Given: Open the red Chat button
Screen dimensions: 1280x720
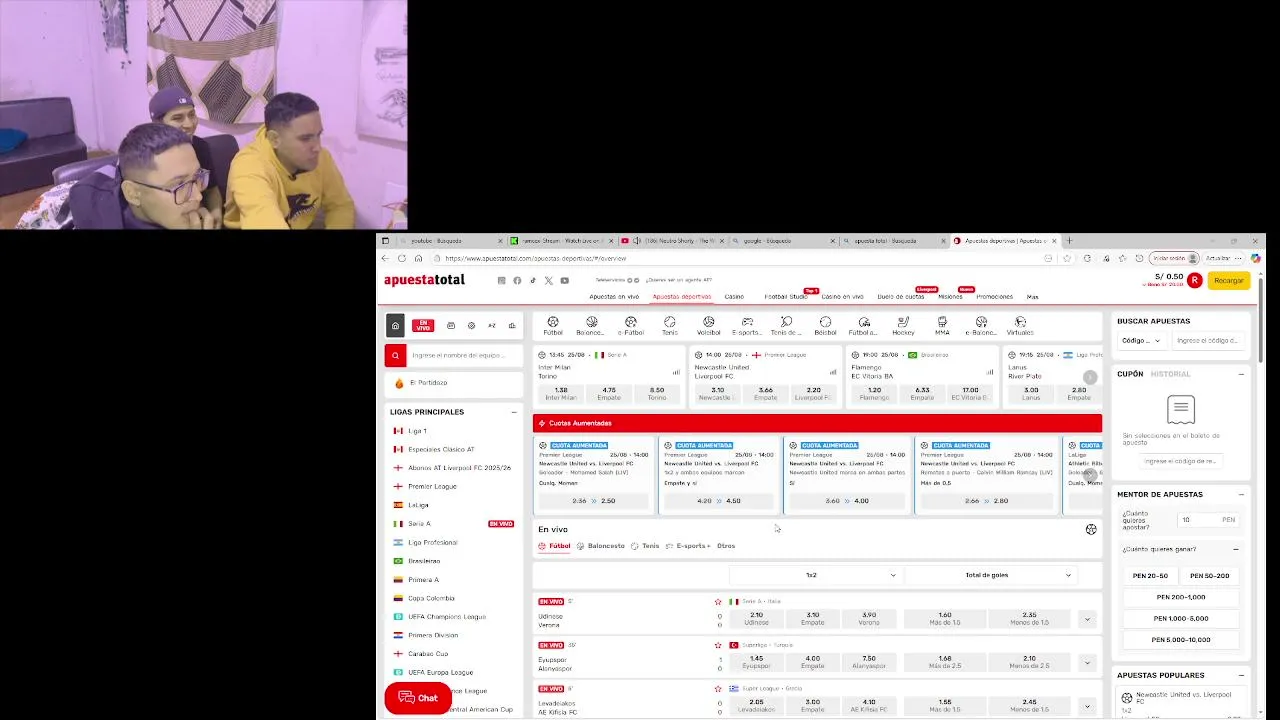Looking at the screenshot, I should 418,698.
